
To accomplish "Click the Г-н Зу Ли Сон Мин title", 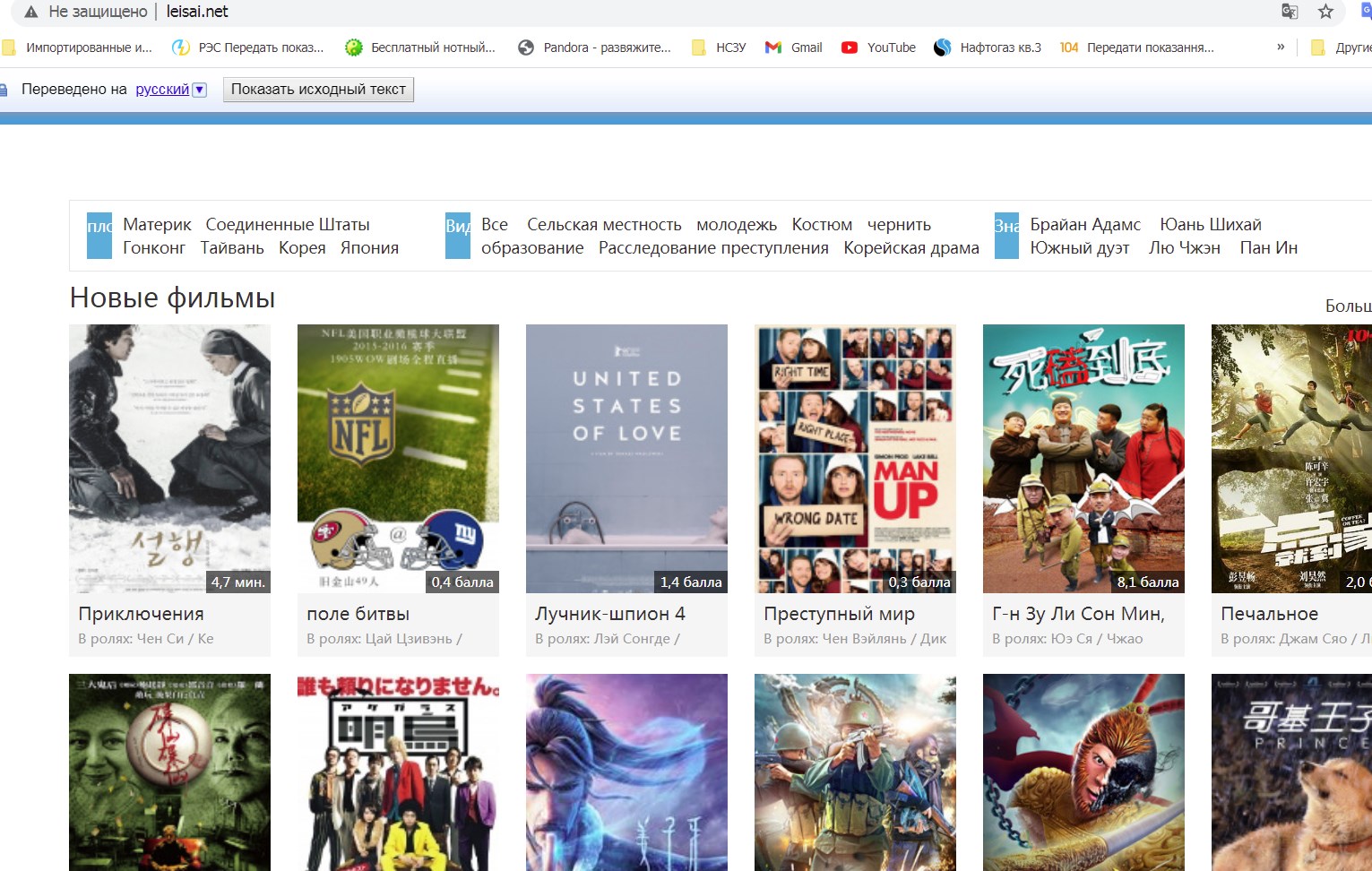I will point(1078,614).
